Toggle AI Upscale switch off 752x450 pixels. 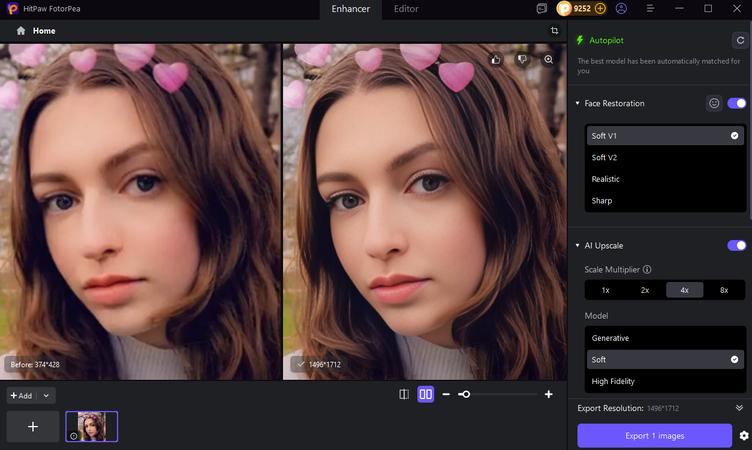coord(737,246)
